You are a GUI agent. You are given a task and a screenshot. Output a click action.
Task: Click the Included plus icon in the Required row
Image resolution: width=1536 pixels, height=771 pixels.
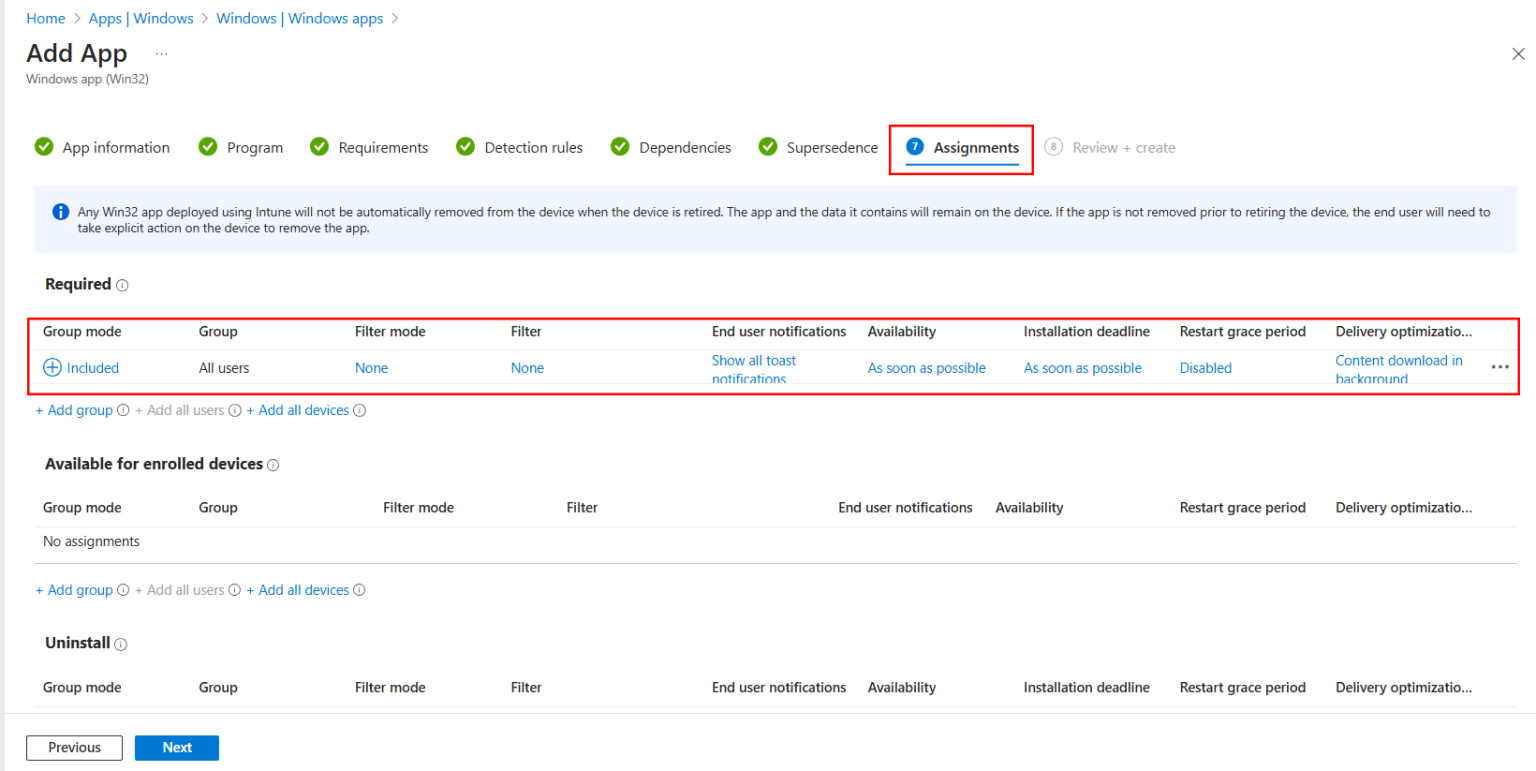pos(52,367)
